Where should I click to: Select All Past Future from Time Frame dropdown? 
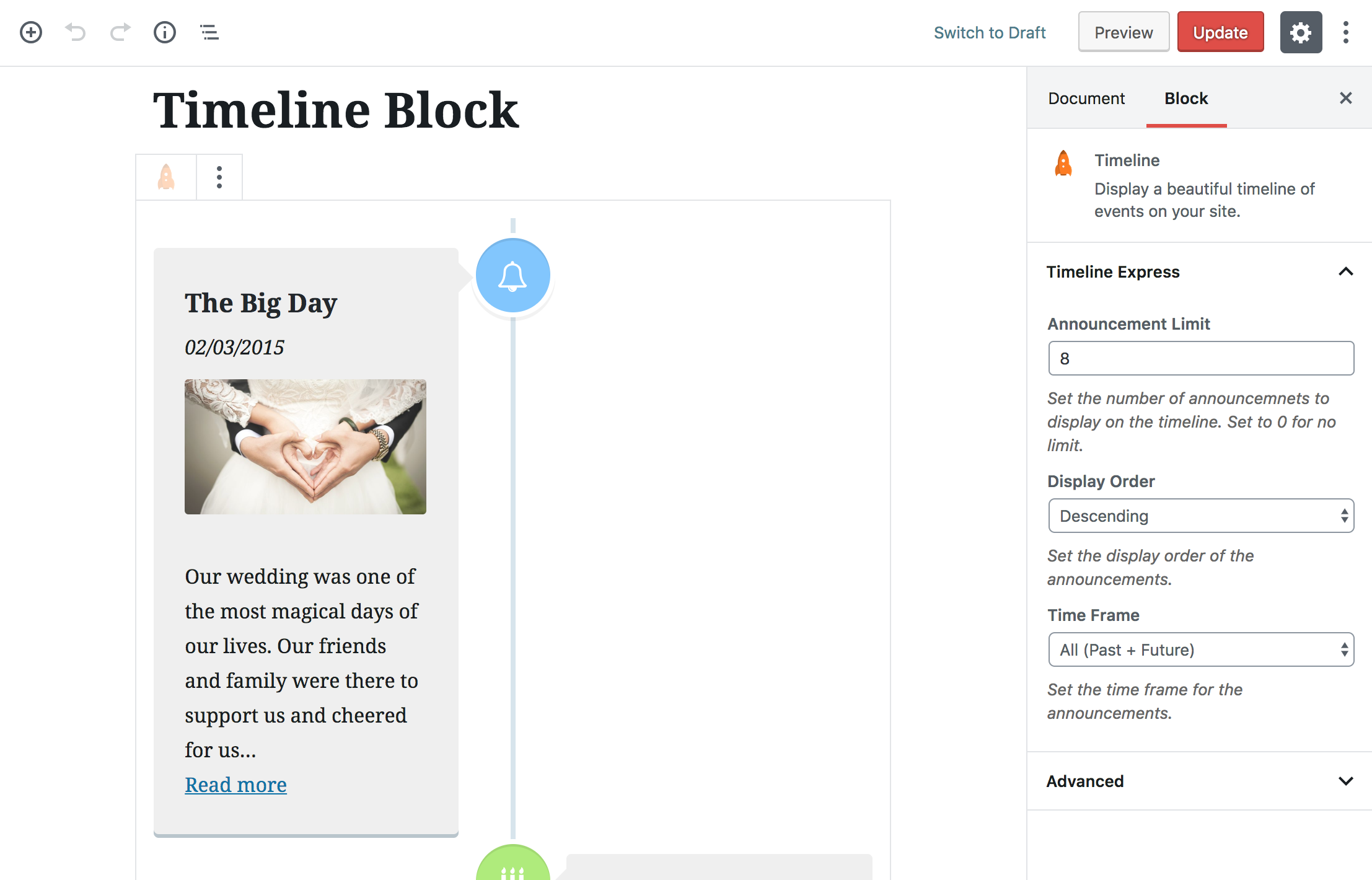point(1201,650)
